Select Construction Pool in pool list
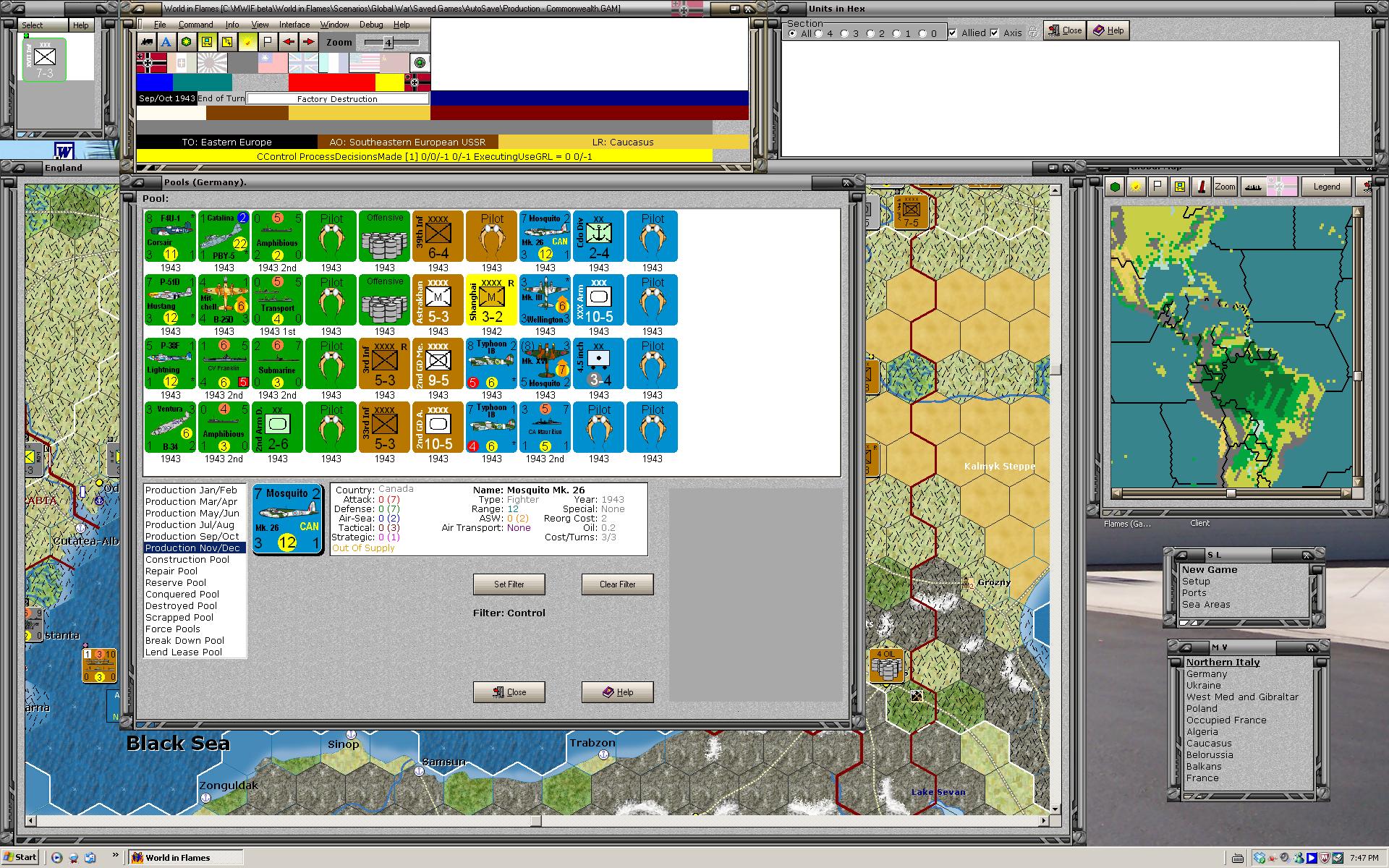 [187, 560]
